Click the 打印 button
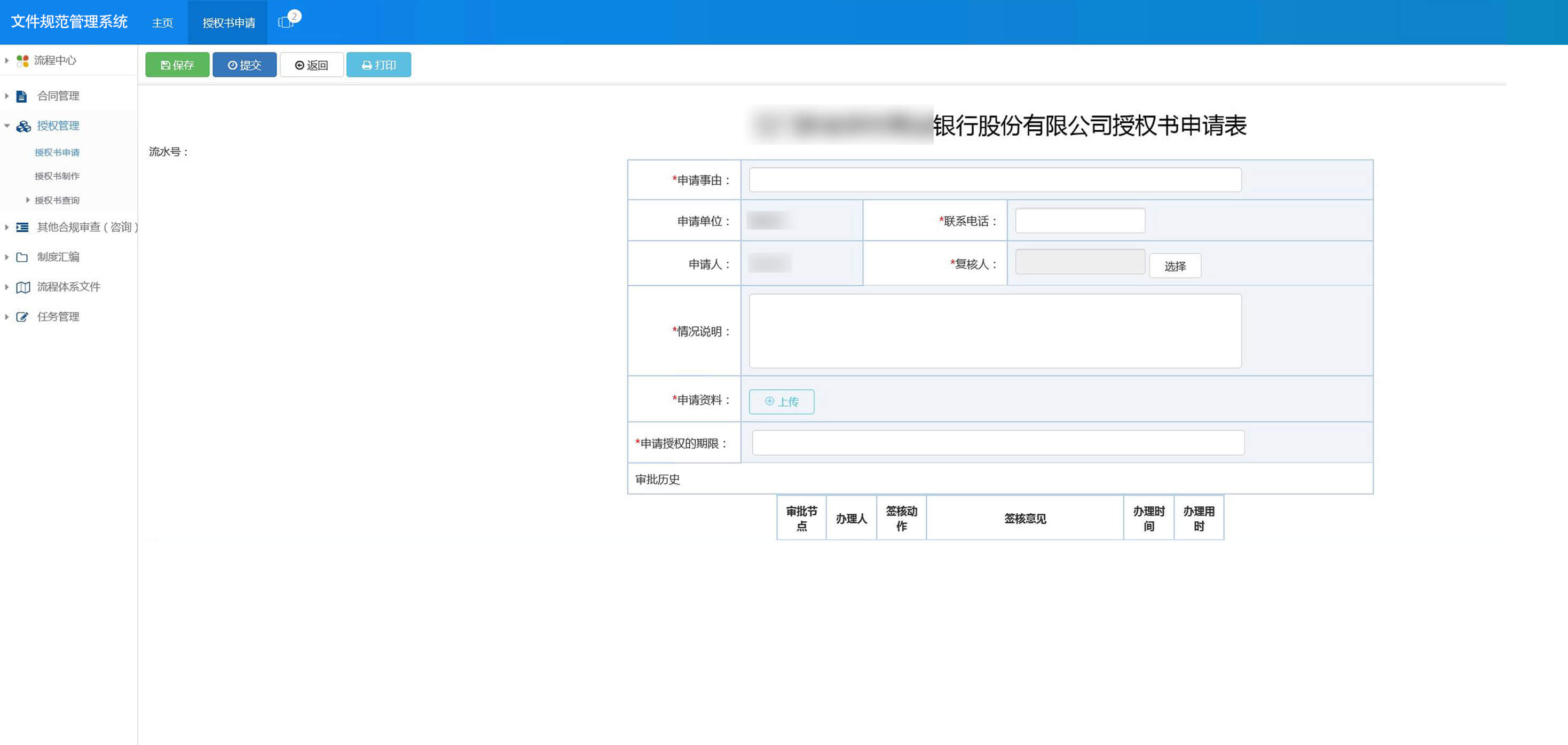This screenshot has height=745, width=1568. [379, 65]
